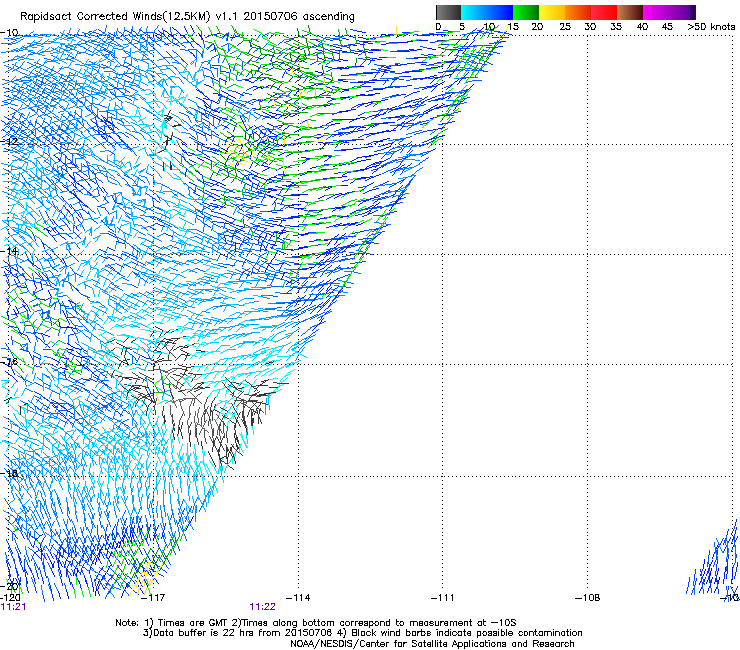Image resolution: width=740 pixels, height=650 pixels.
Task: Click the brown 35-40 knots color swatch
Action: (x=630, y=12)
